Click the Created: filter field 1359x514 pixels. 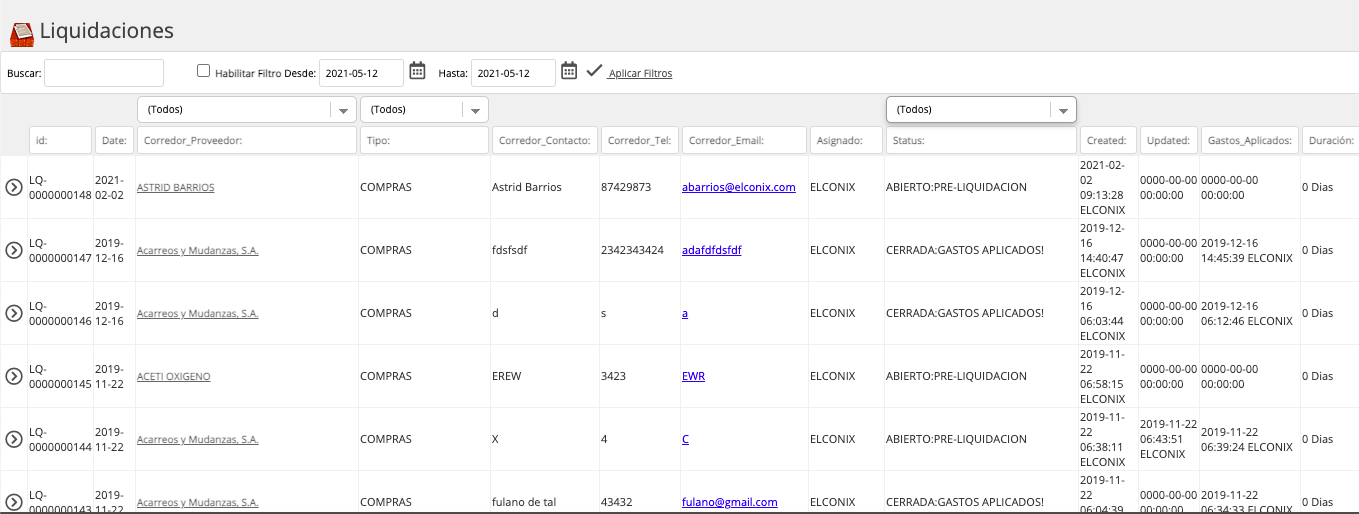(1108, 141)
